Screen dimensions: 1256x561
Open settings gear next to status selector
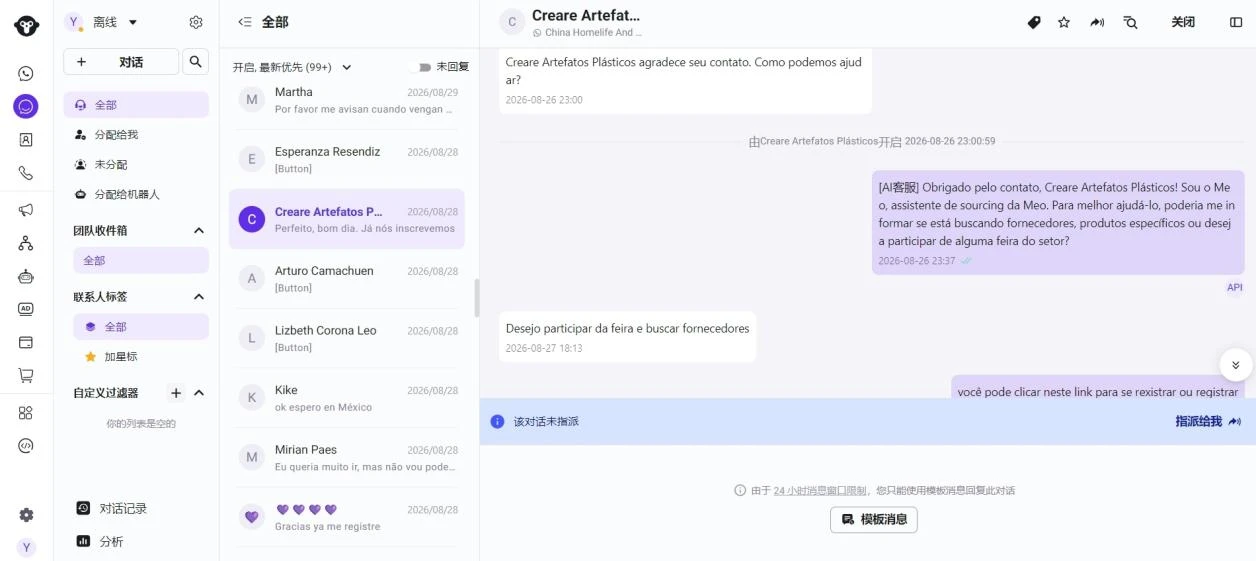[x=196, y=22]
